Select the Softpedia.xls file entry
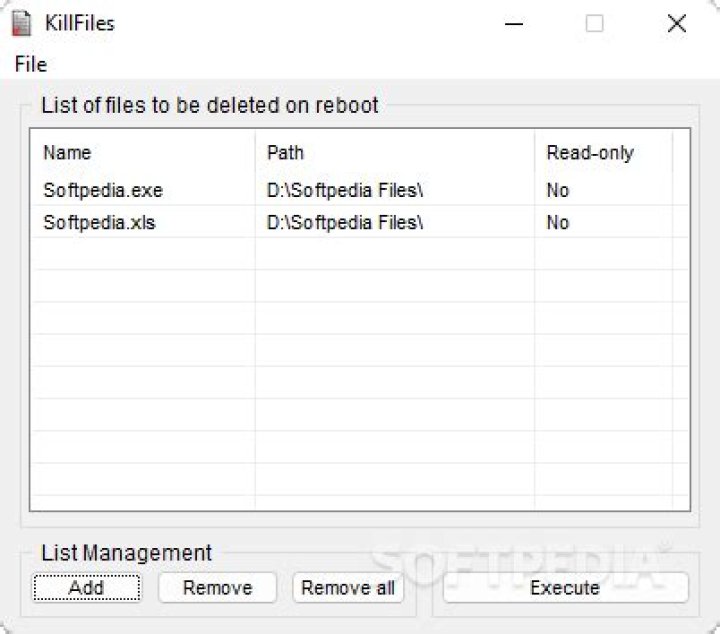 coord(99,222)
